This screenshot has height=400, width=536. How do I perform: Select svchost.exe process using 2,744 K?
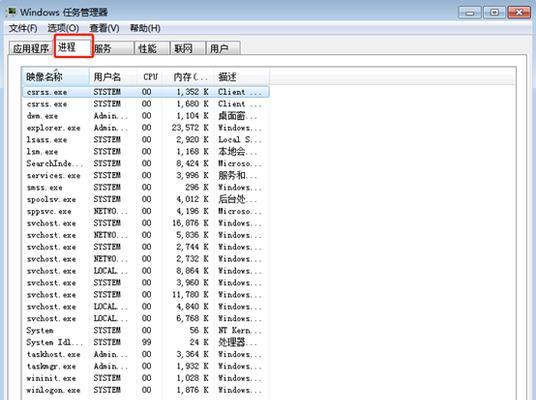tap(146, 247)
